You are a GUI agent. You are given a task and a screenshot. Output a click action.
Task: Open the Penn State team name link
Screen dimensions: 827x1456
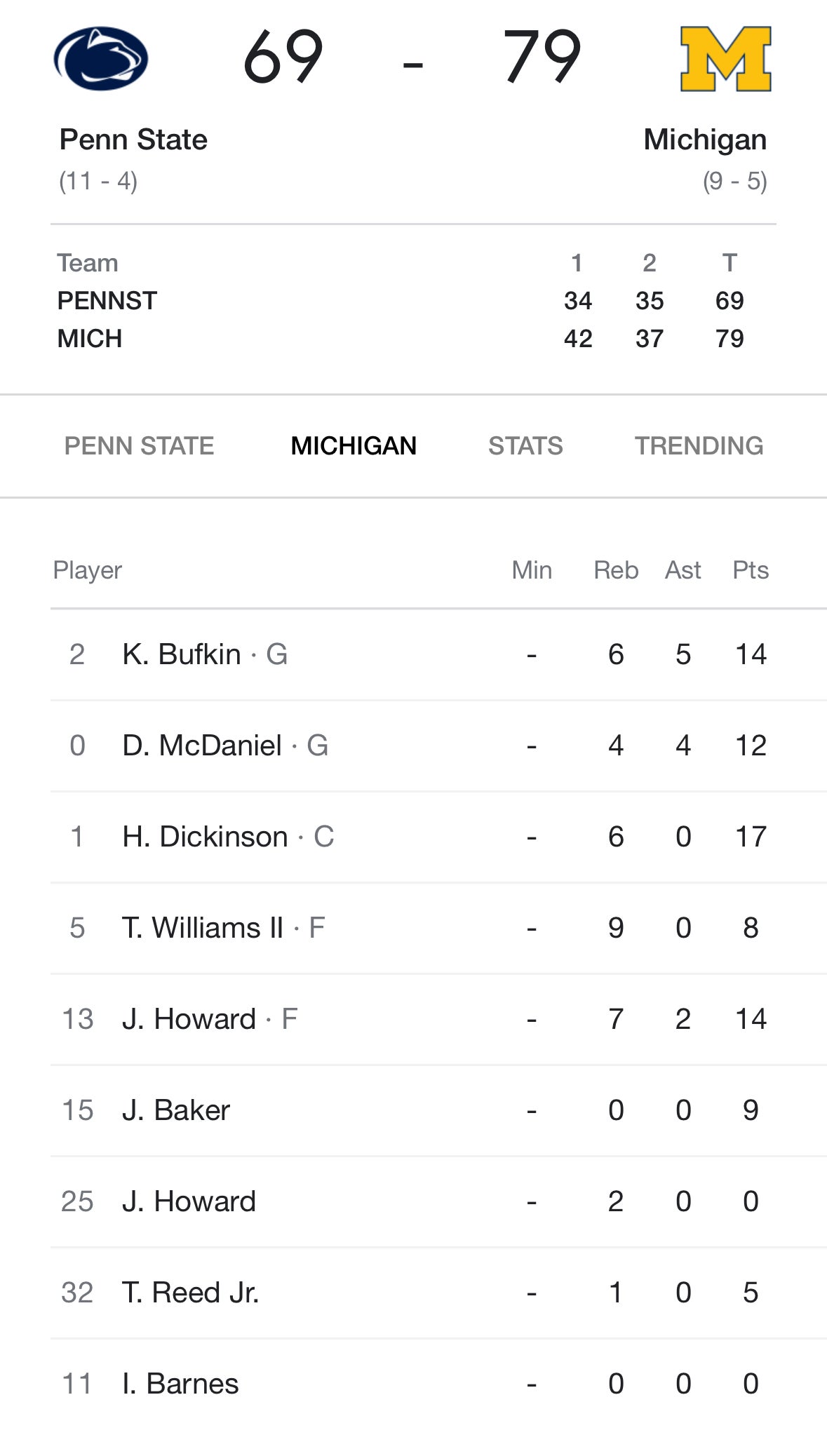(133, 140)
